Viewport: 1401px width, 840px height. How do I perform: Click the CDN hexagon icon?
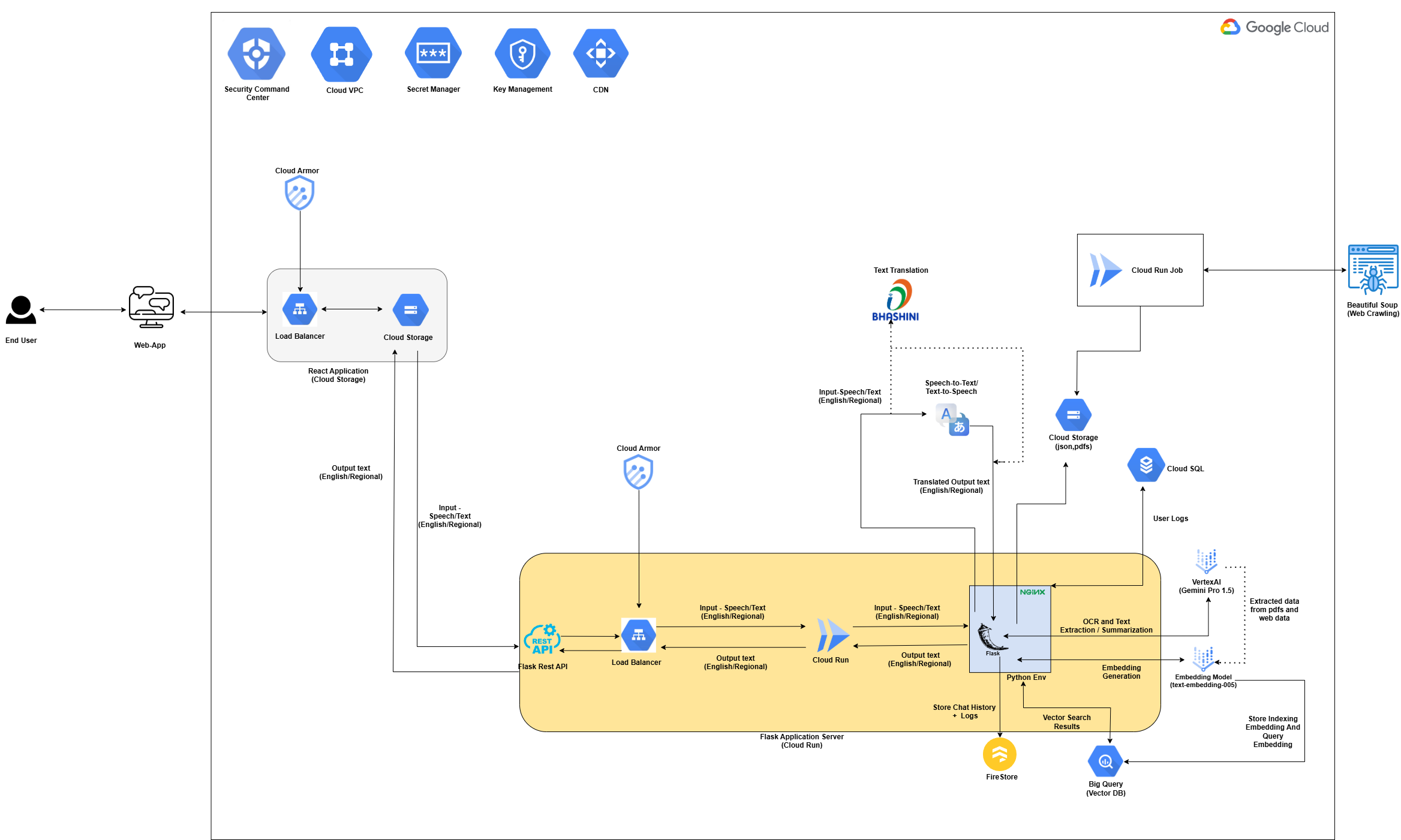[600, 53]
